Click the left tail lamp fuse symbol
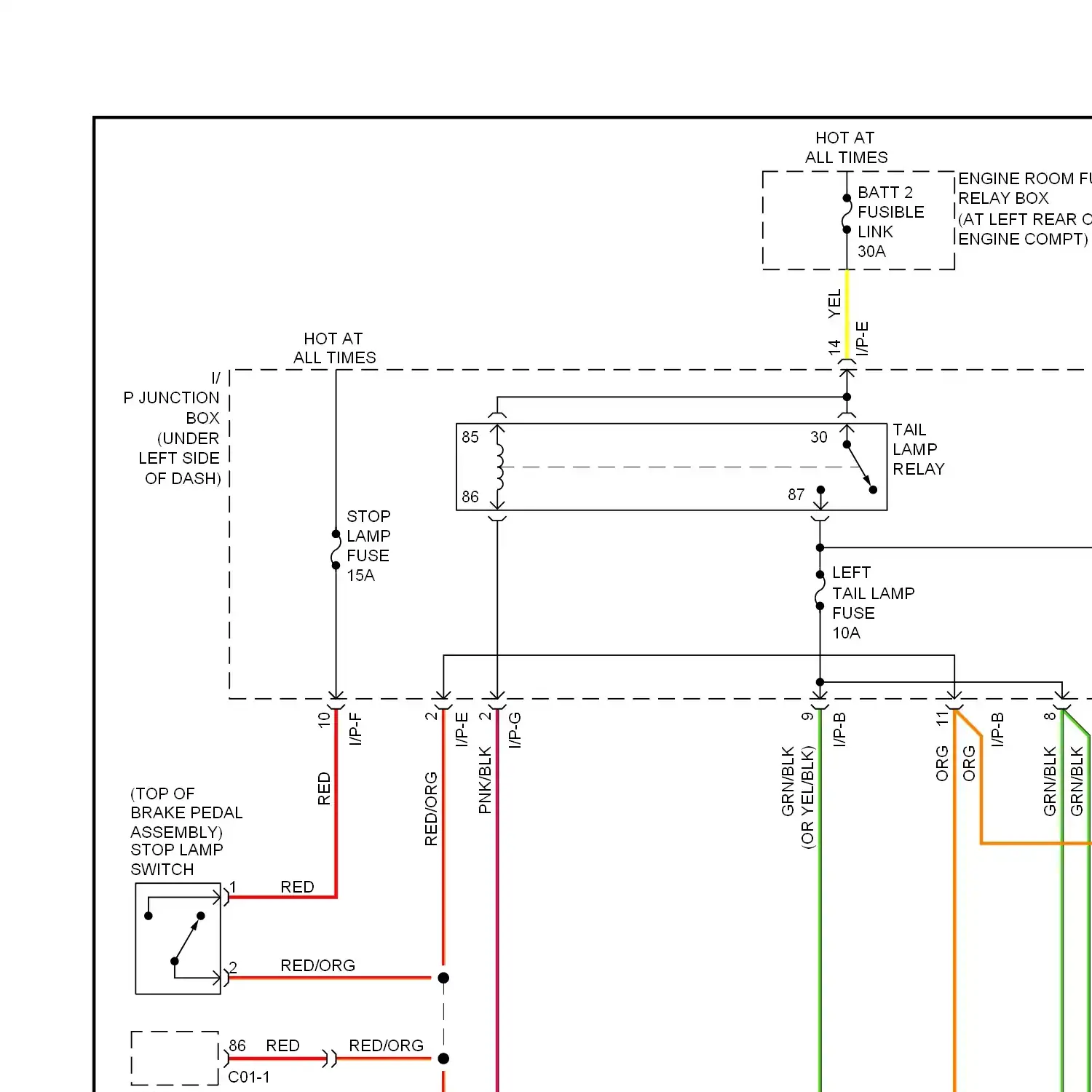Viewport: 1092px width, 1092px height. coord(820,590)
